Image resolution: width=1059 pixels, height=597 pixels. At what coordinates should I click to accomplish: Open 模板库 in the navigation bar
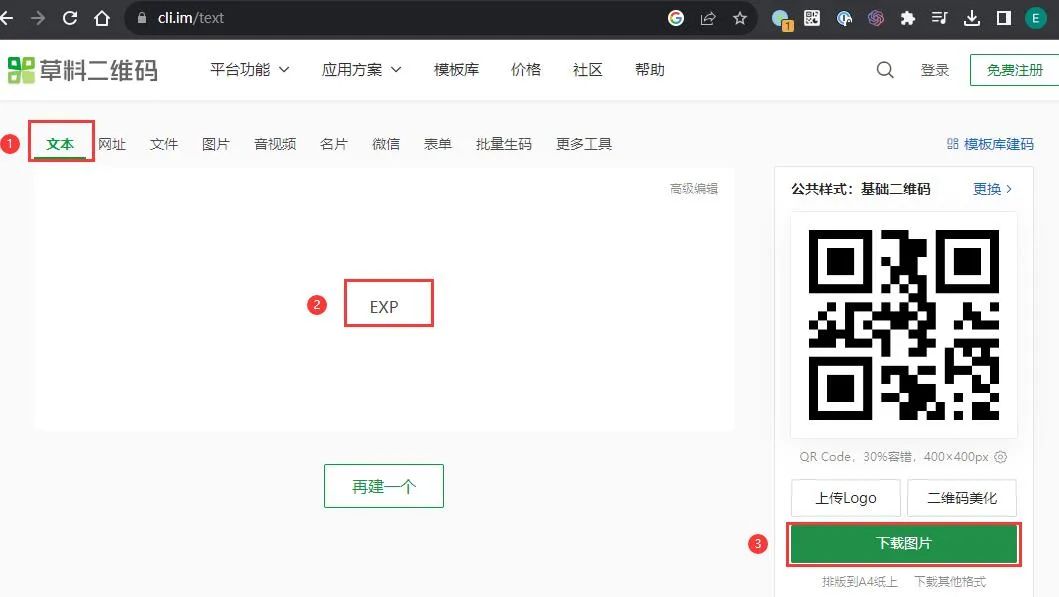tap(456, 70)
